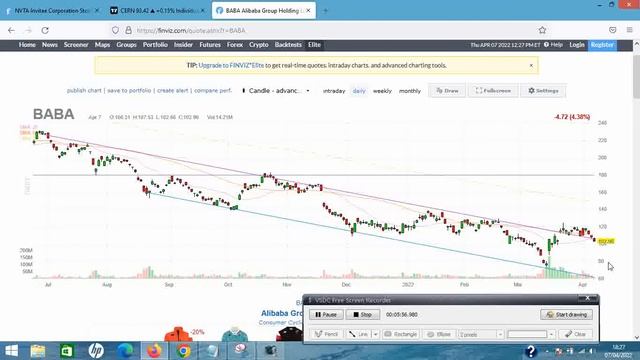Click the compare perf. link
Image resolution: width=640 pixels, height=360 pixels.
[x=213, y=91]
